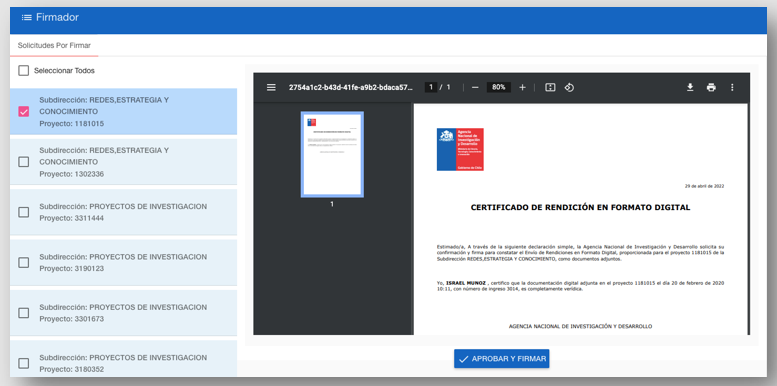Screen dimensions: 777x386
Task: Click the 80% zoom level field
Action: 499,87
